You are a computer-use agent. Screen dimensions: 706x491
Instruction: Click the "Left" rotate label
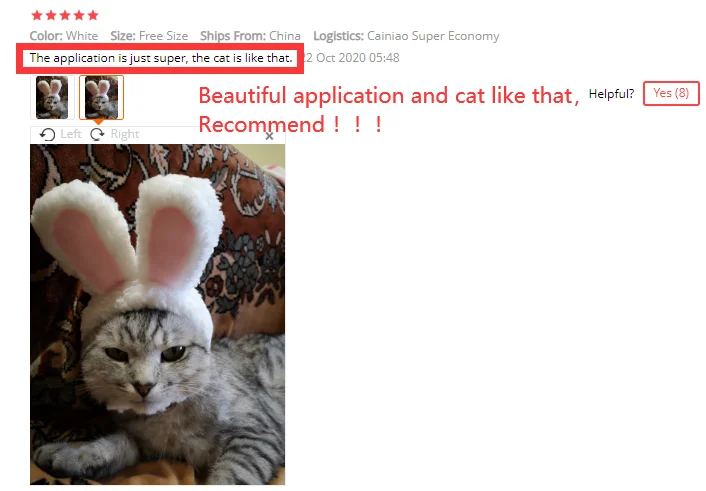click(x=71, y=134)
